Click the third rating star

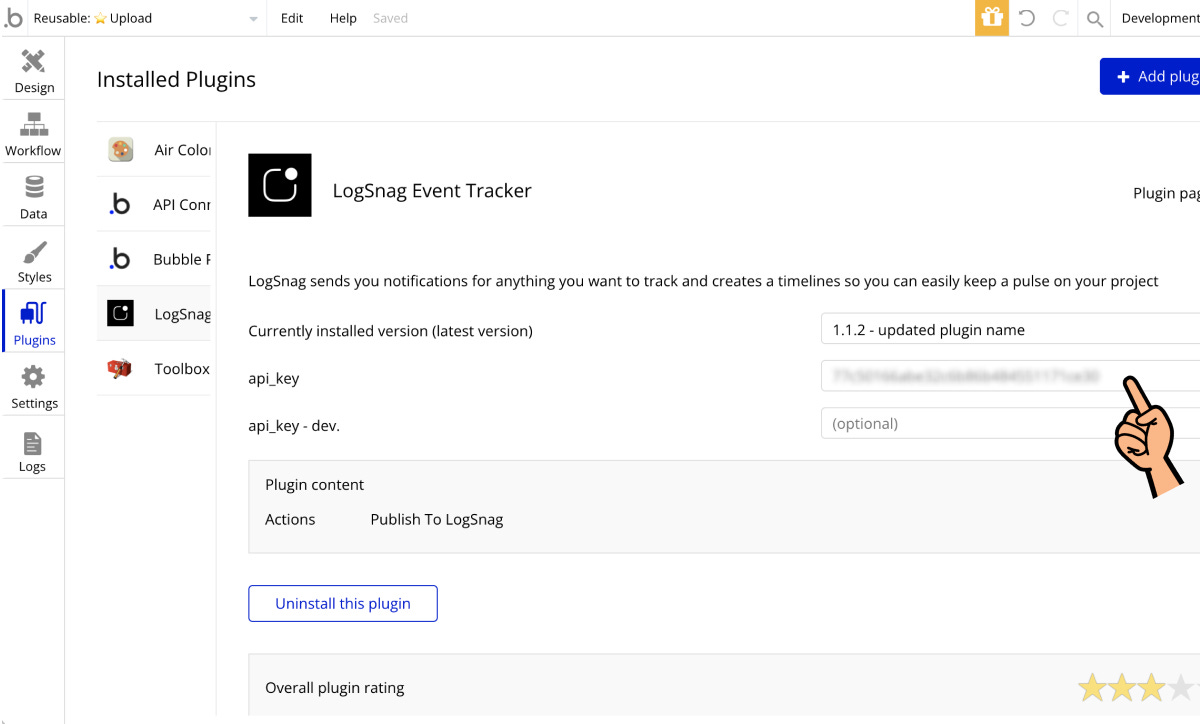pyautogui.click(x=1152, y=687)
